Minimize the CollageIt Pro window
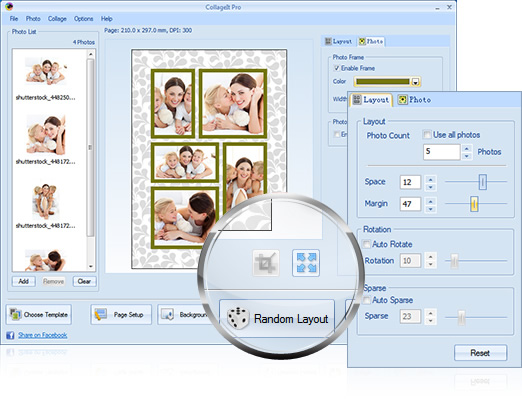 (437, 7)
